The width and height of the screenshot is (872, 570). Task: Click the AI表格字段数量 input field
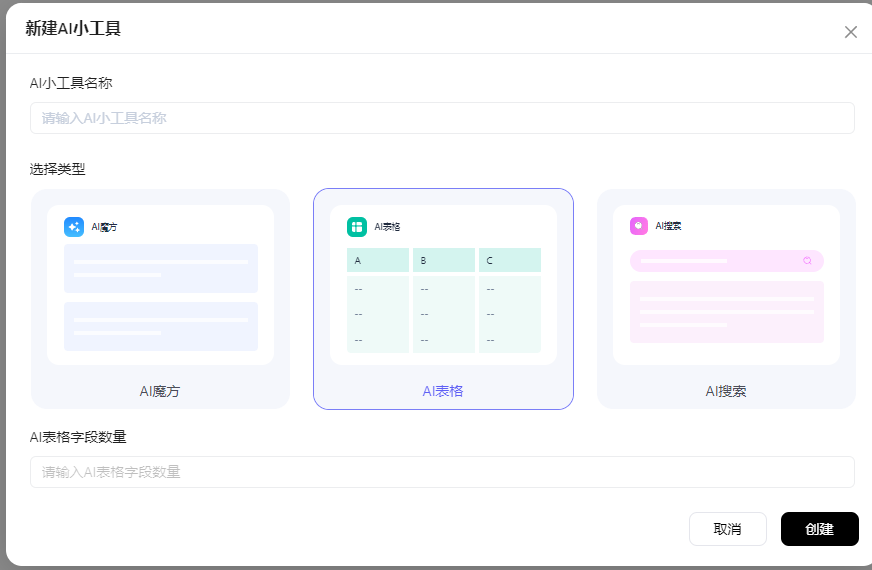click(x=442, y=472)
